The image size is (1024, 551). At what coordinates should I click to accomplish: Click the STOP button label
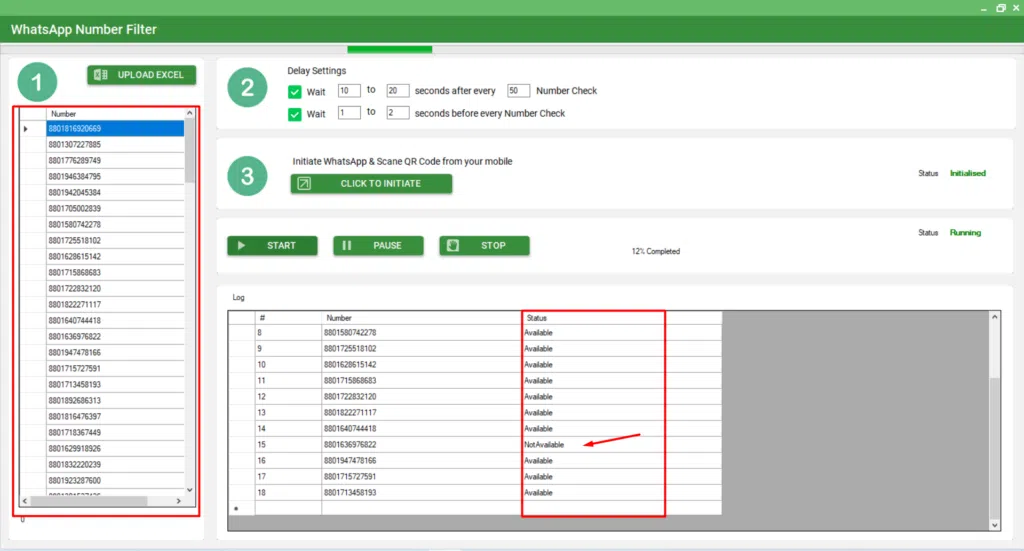(493, 245)
